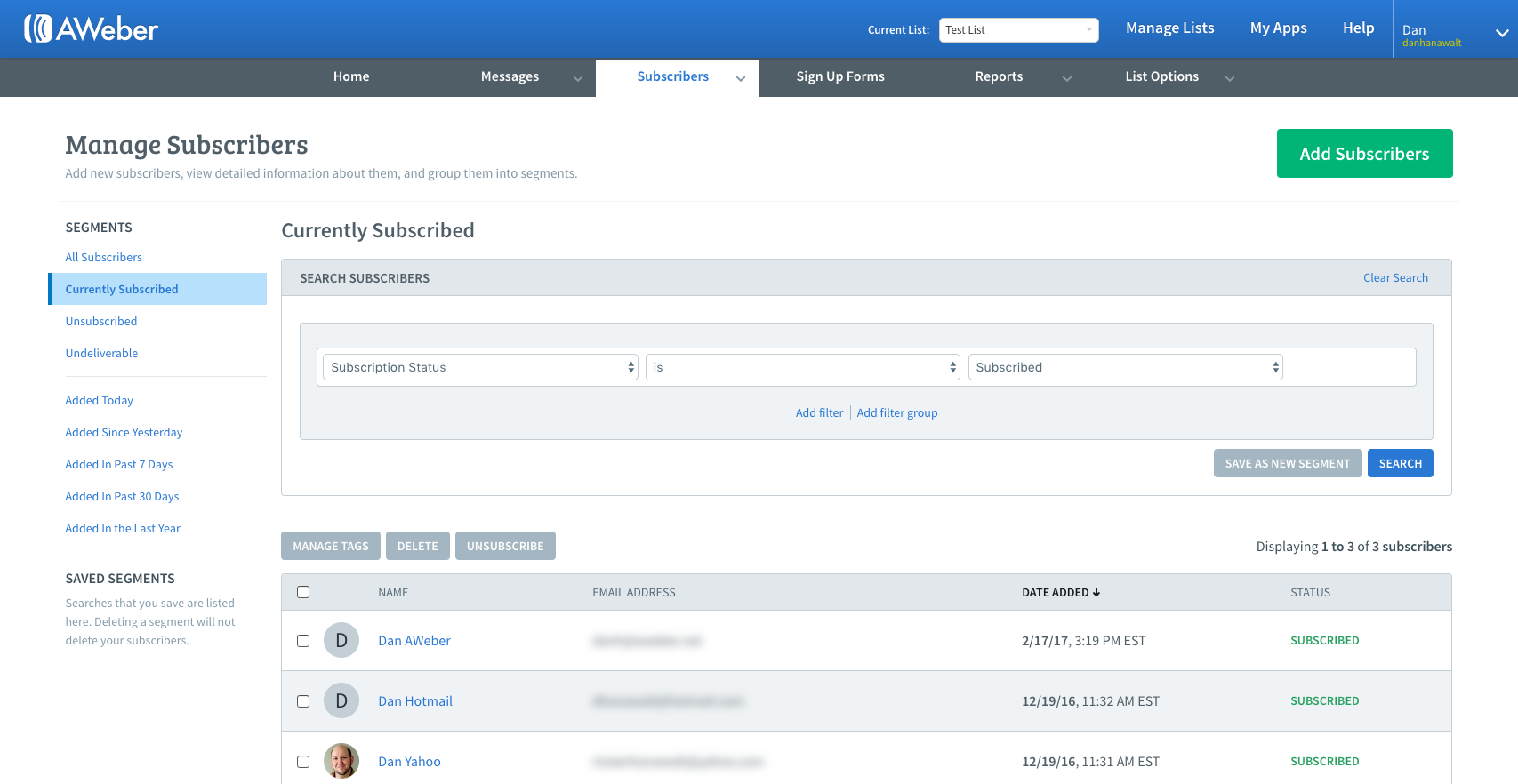Open the List Options tab

point(1162,76)
